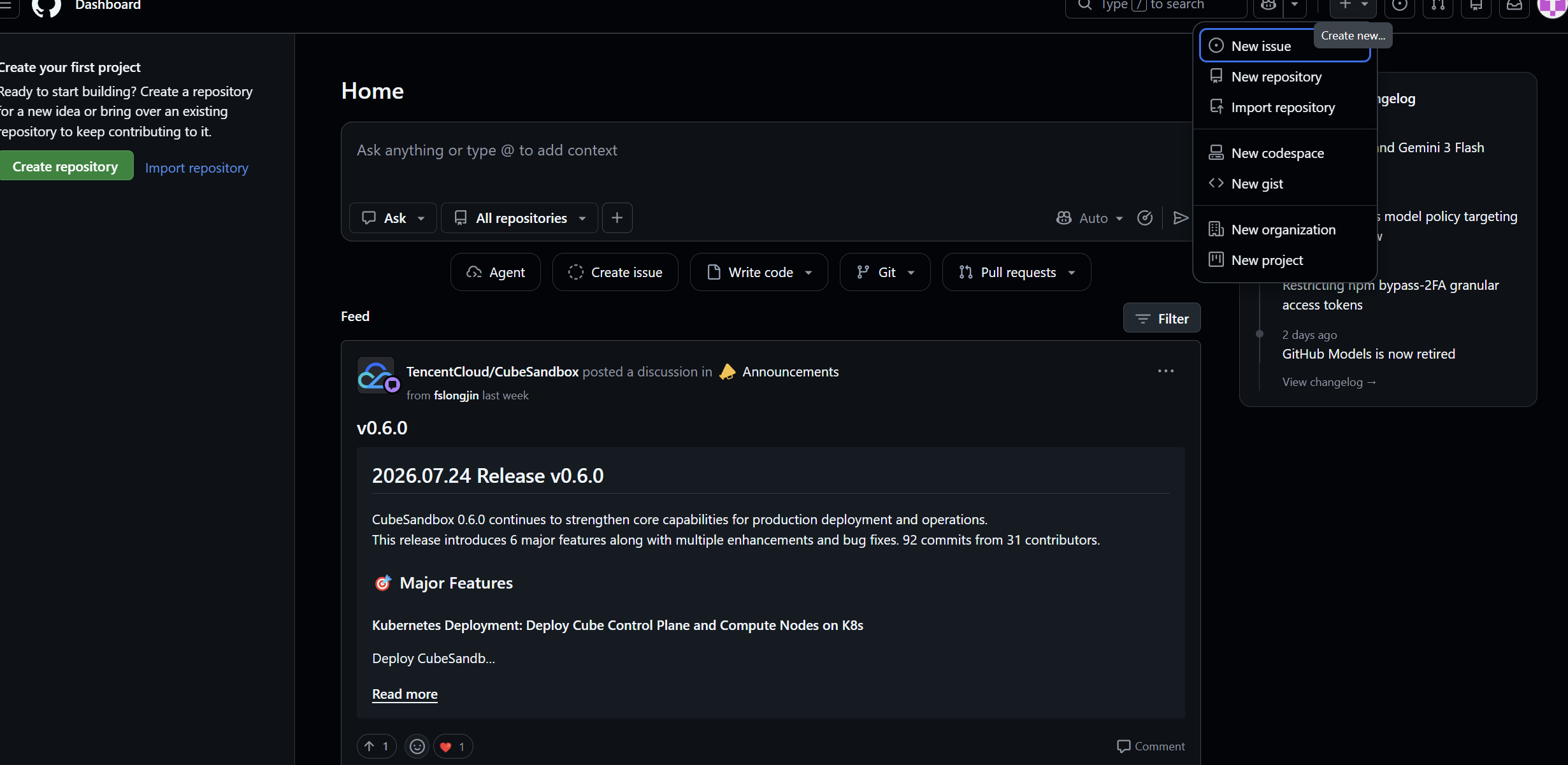Click the GitHub logo in the header
Viewport: 1568px width, 765px height.
pyautogui.click(x=47, y=6)
